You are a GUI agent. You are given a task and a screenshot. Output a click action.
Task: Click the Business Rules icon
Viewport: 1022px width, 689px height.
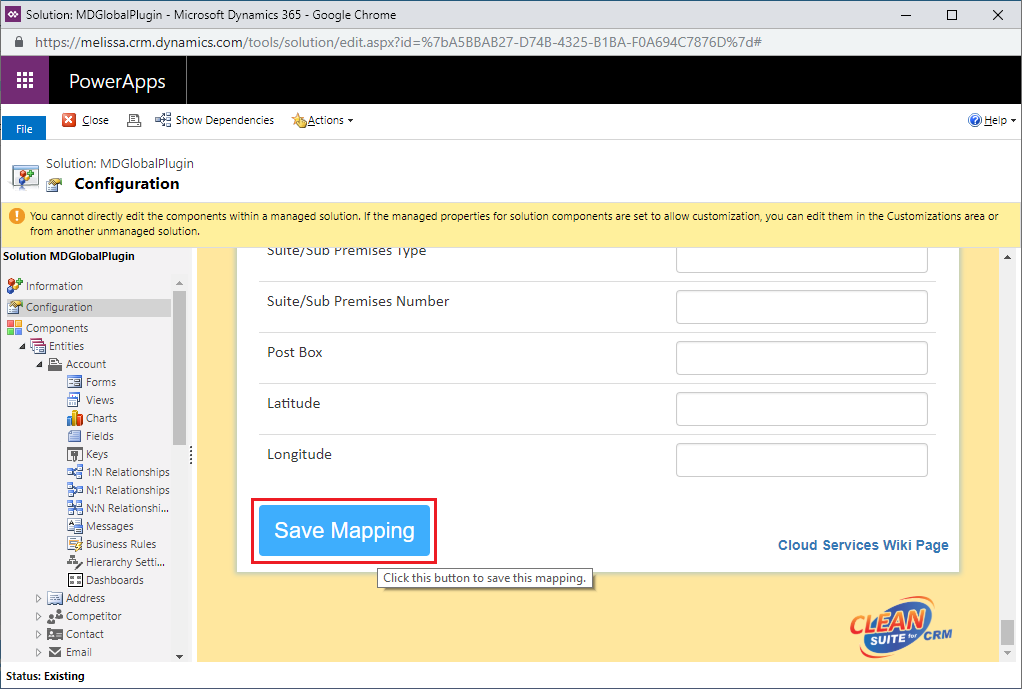pos(74,544)
